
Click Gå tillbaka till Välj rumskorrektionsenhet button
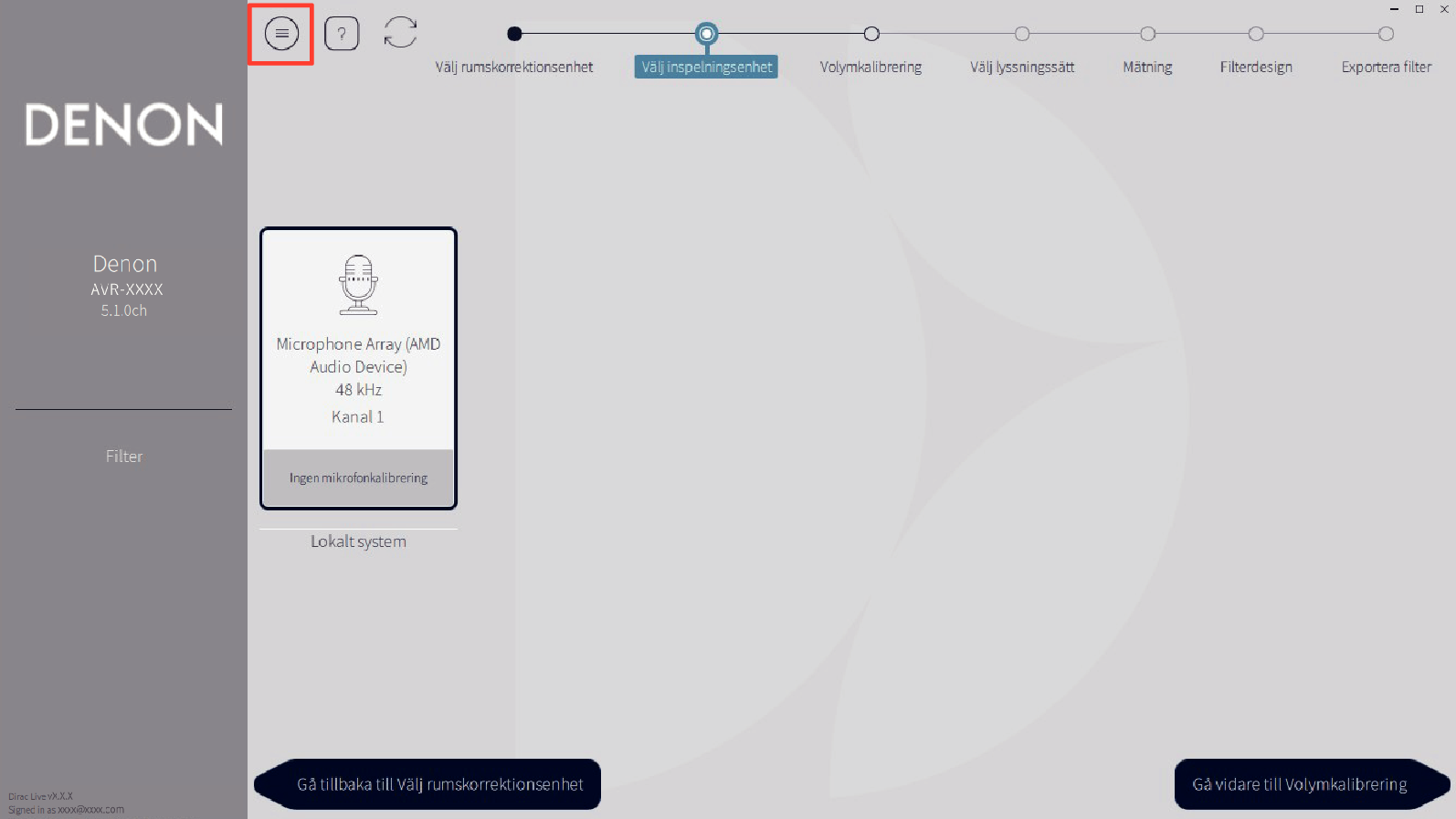[x=427, y=784]
